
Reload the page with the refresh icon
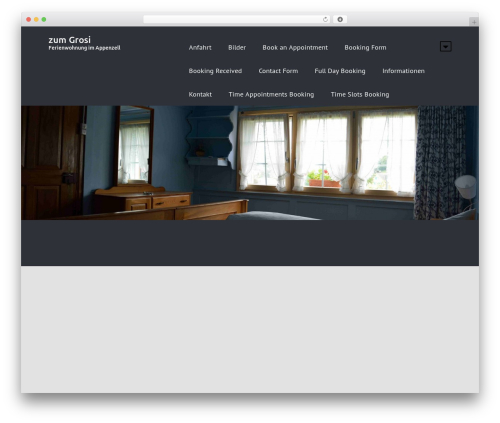point(325,20)
